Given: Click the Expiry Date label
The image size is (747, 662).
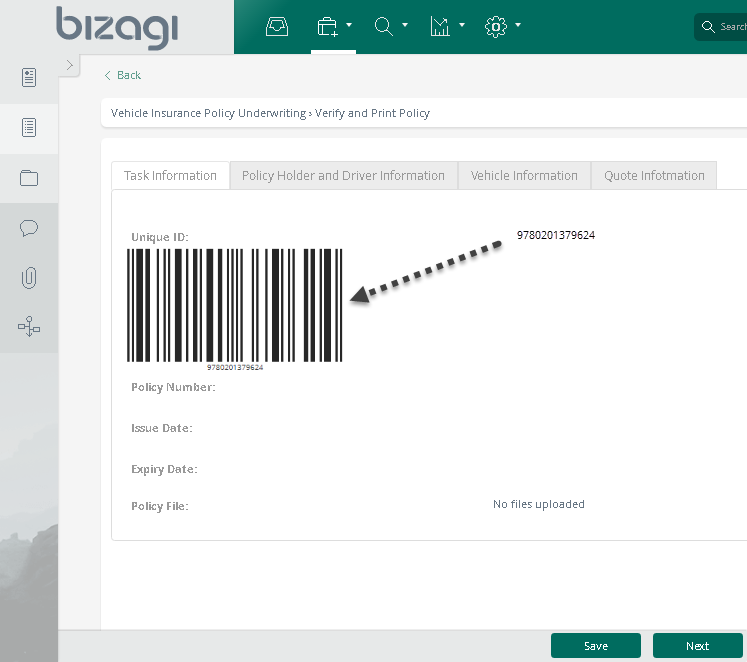Looking at the screenshot, I should (164, 469).
